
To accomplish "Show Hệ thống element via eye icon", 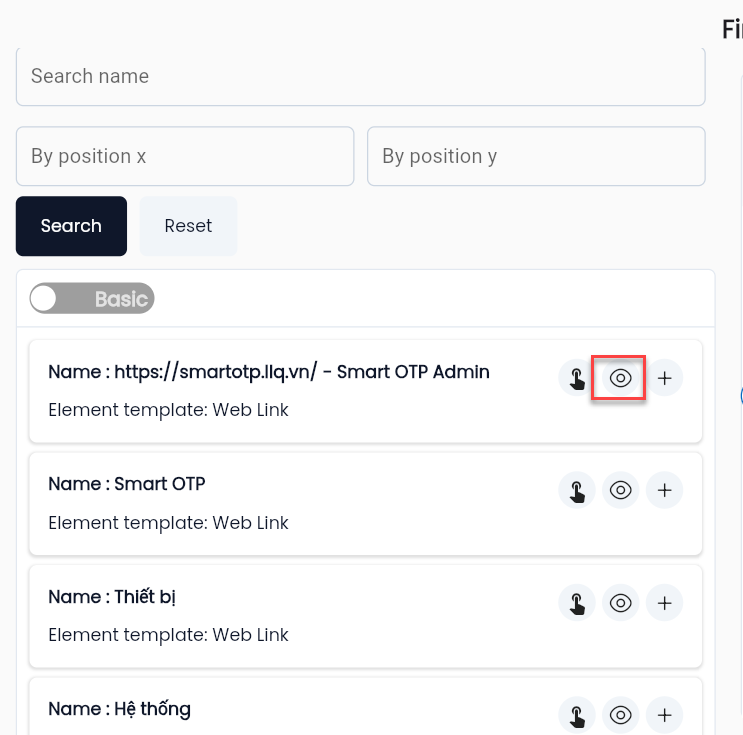I will coord(620,715).
